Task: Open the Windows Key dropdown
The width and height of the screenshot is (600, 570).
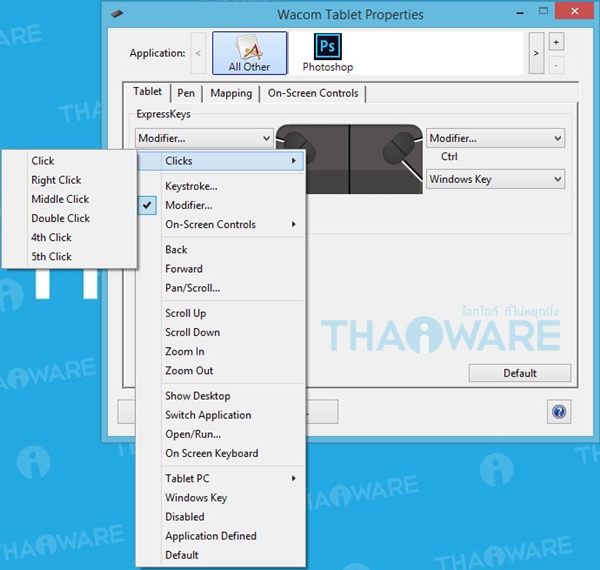Action: [x=496, y=179]
